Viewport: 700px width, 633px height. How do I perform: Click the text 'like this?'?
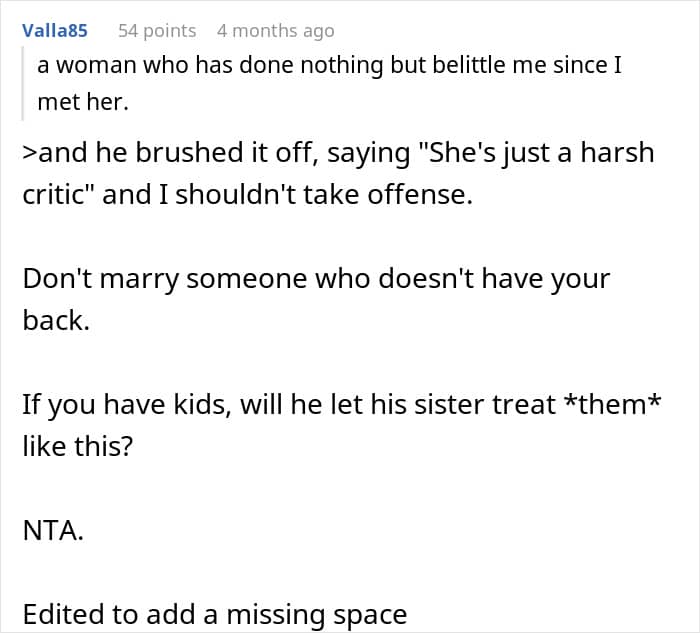click(x=78, y=446)
